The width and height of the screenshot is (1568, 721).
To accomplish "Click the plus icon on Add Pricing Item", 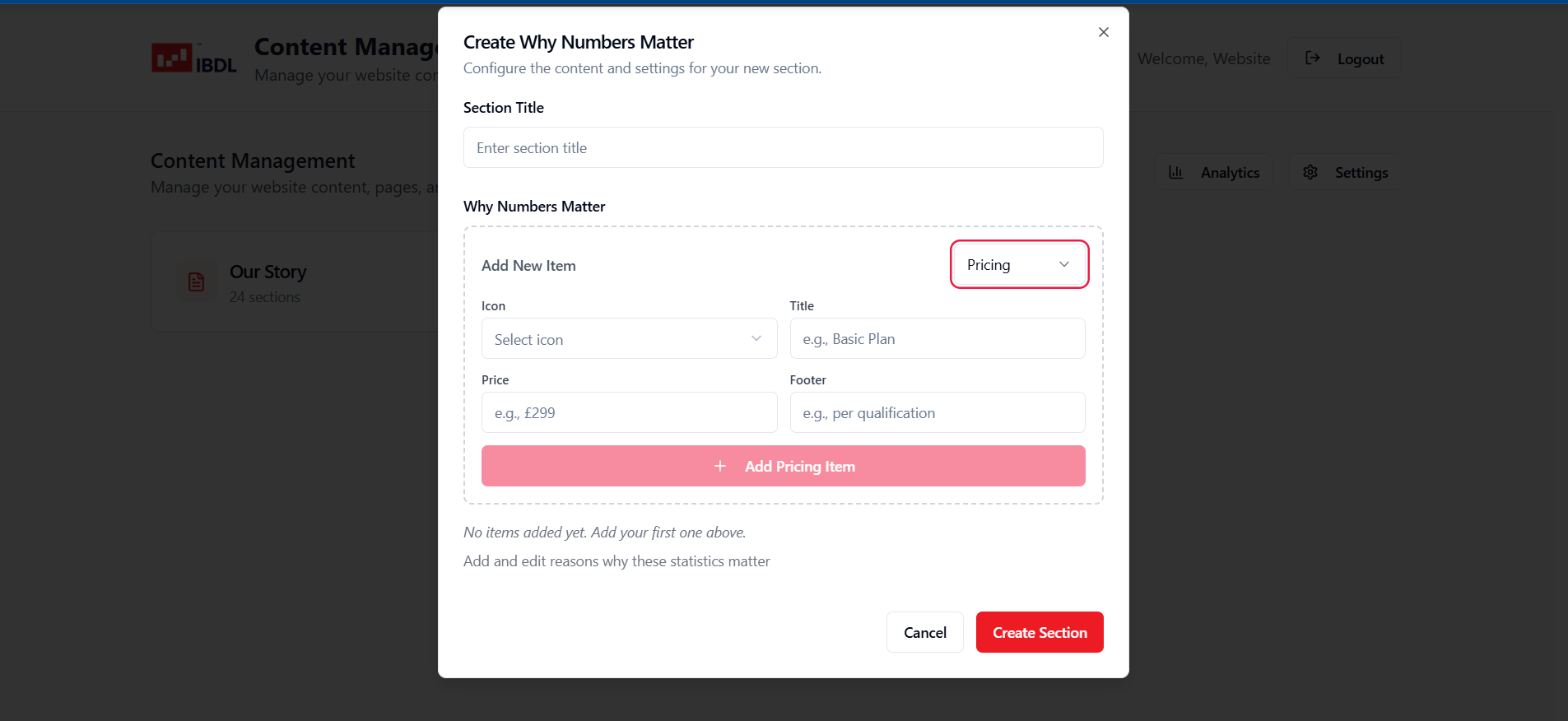I will tap(720, 467).
